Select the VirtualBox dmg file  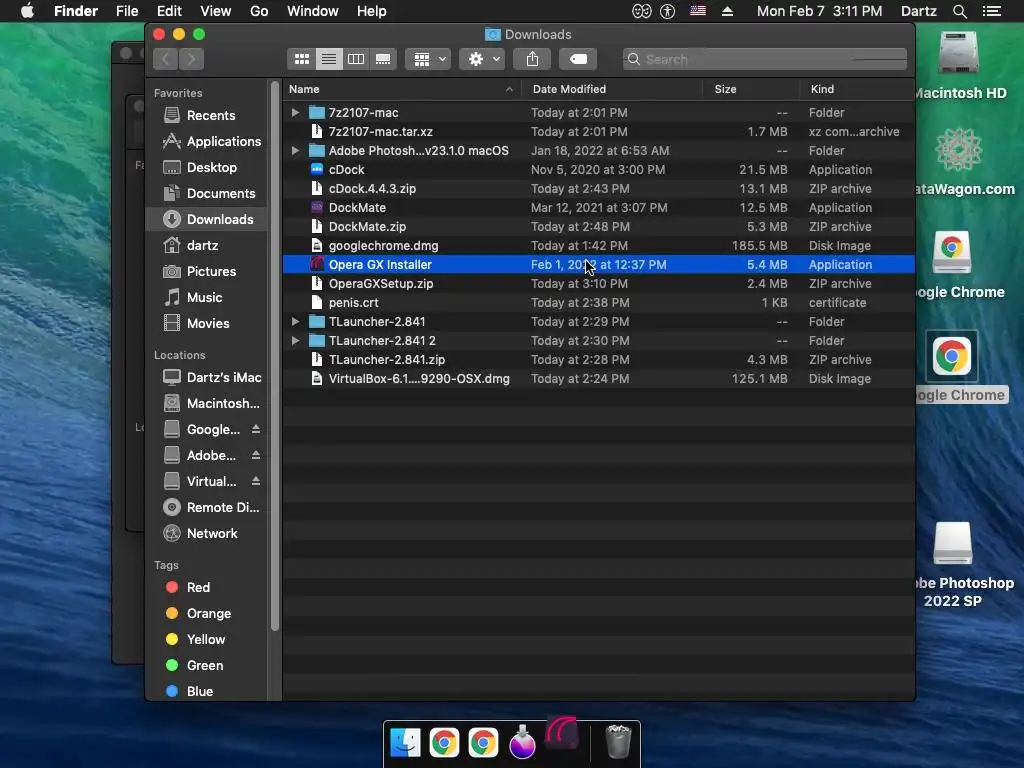pos(598,378)
